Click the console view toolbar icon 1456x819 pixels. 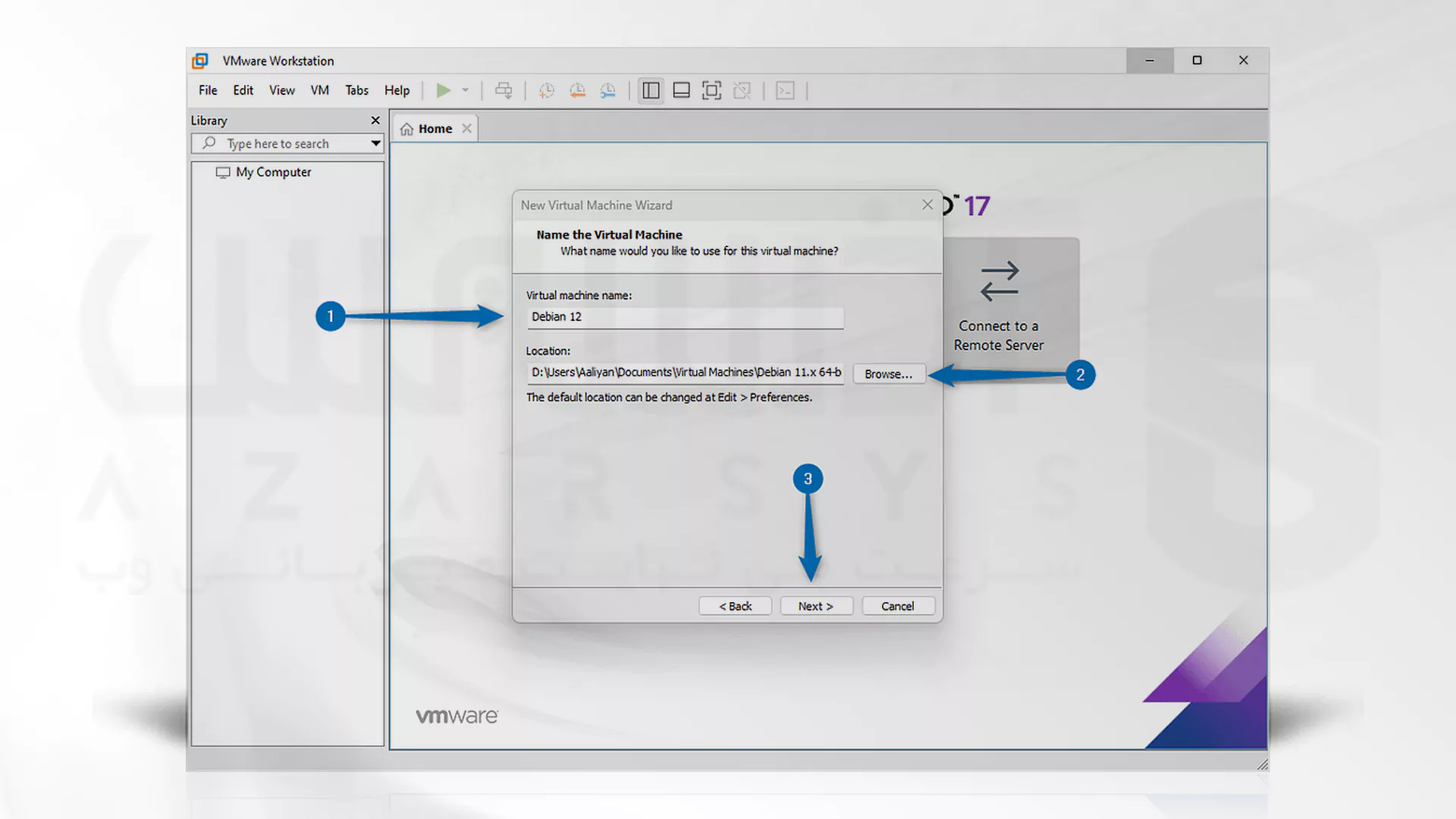(786, 91)
